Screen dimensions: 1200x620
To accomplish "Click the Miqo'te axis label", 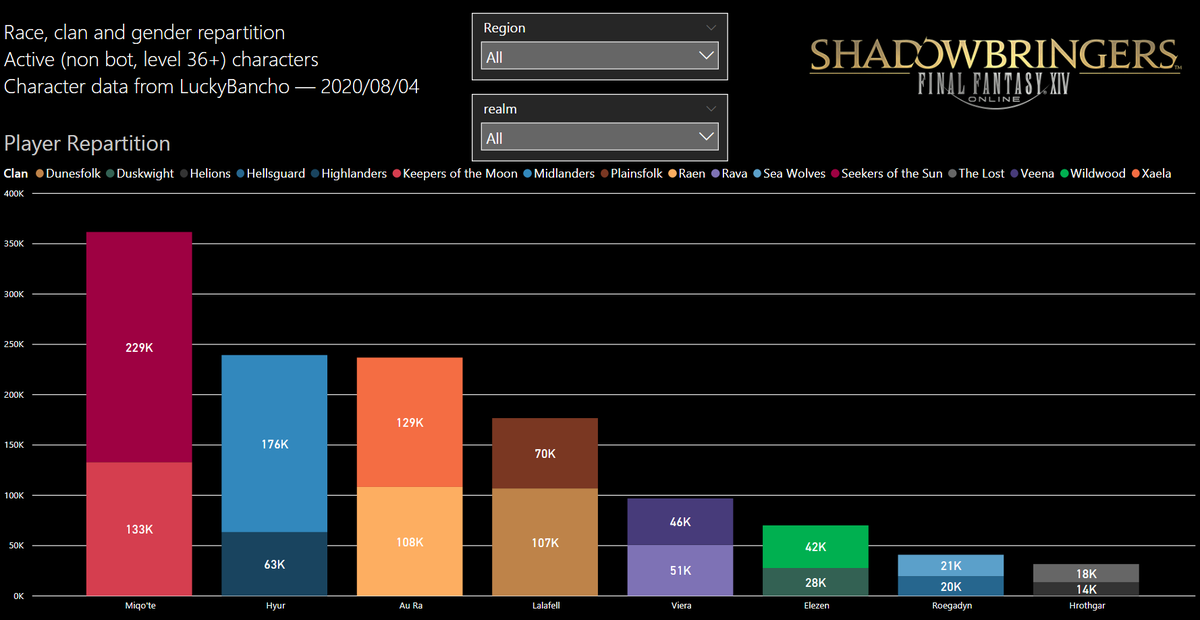I will 139,606.
